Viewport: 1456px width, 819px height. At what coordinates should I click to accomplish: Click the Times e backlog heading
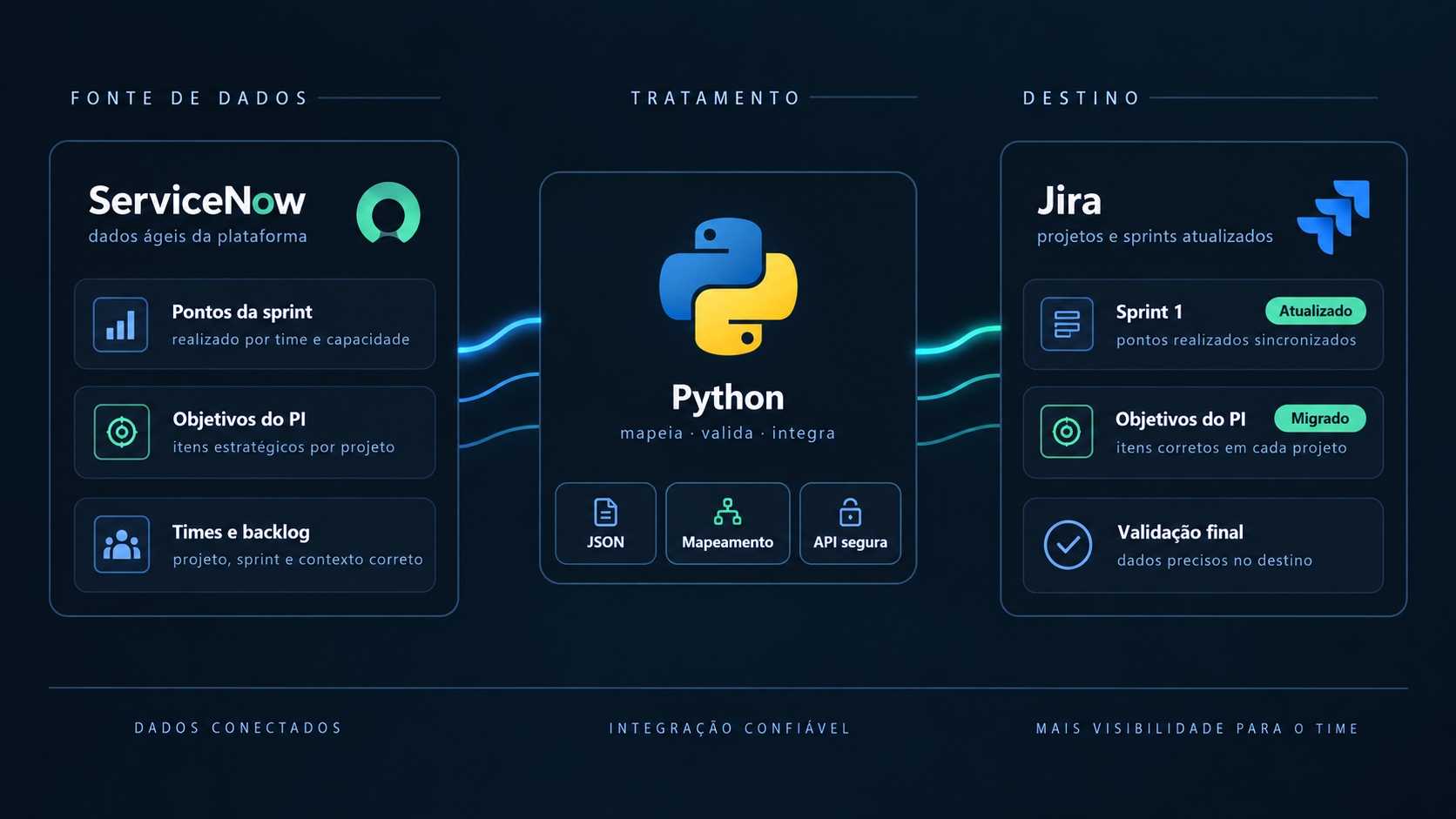click(241, 532)
